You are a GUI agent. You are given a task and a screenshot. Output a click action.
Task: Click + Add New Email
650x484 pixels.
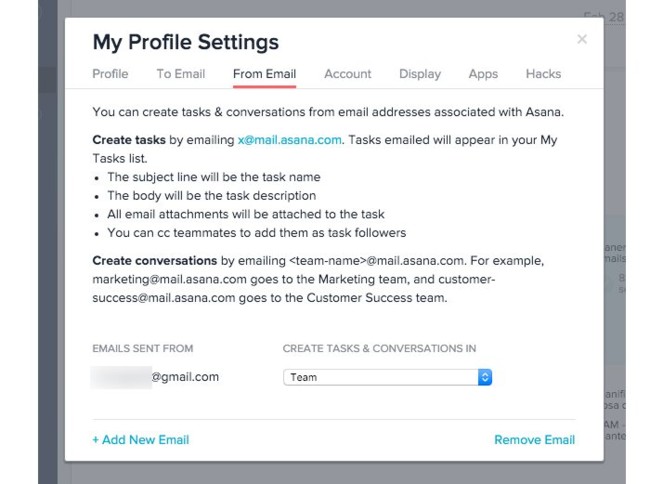[141, 440]
